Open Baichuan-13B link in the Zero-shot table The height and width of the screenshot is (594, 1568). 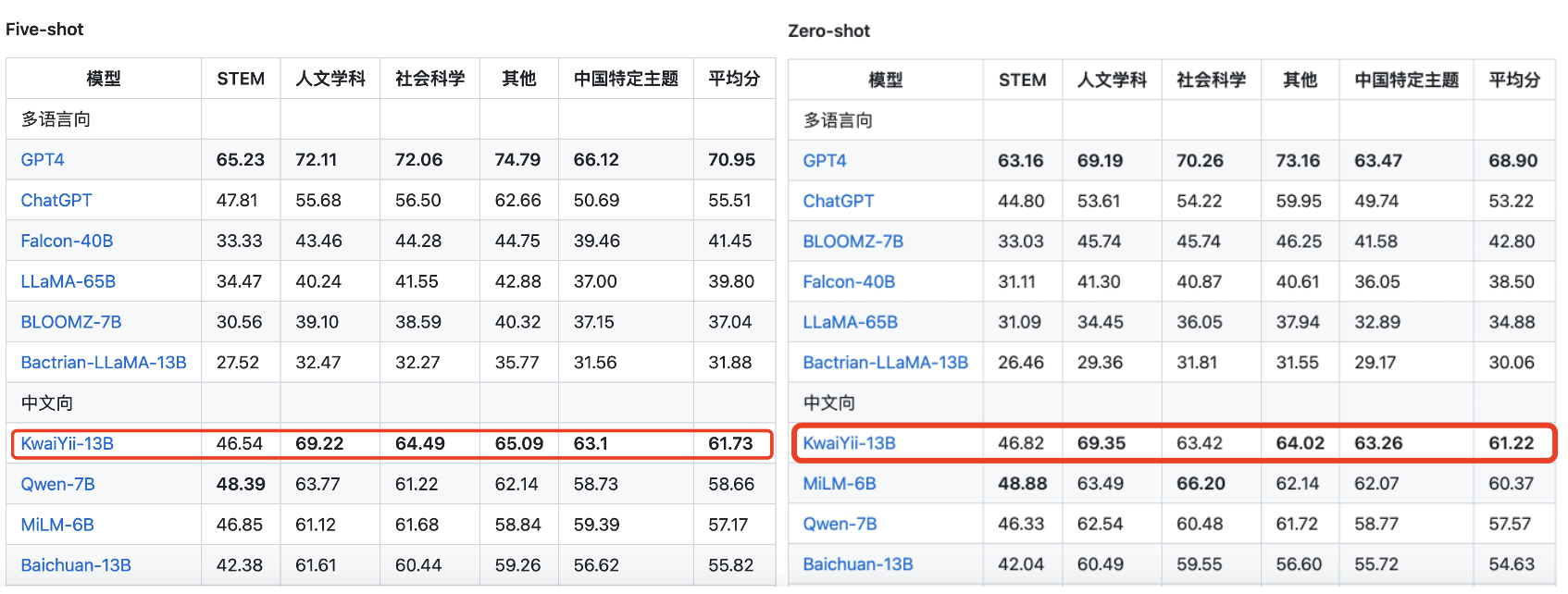coord(857,564)
